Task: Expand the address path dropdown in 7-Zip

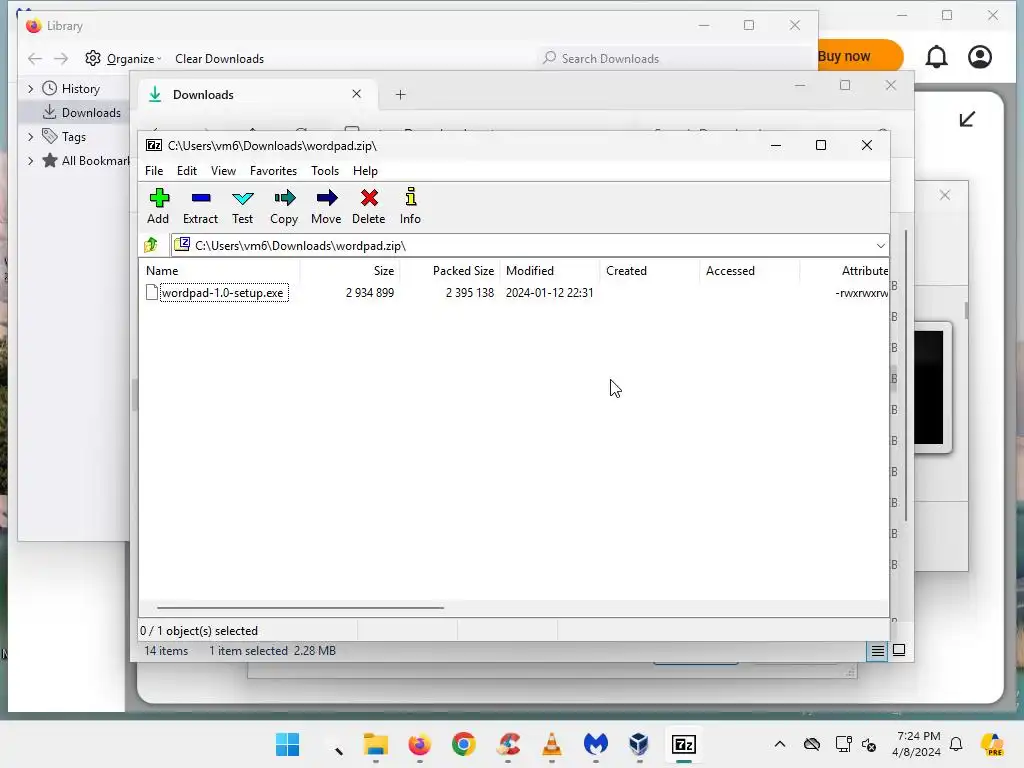Action: [880, 246]
